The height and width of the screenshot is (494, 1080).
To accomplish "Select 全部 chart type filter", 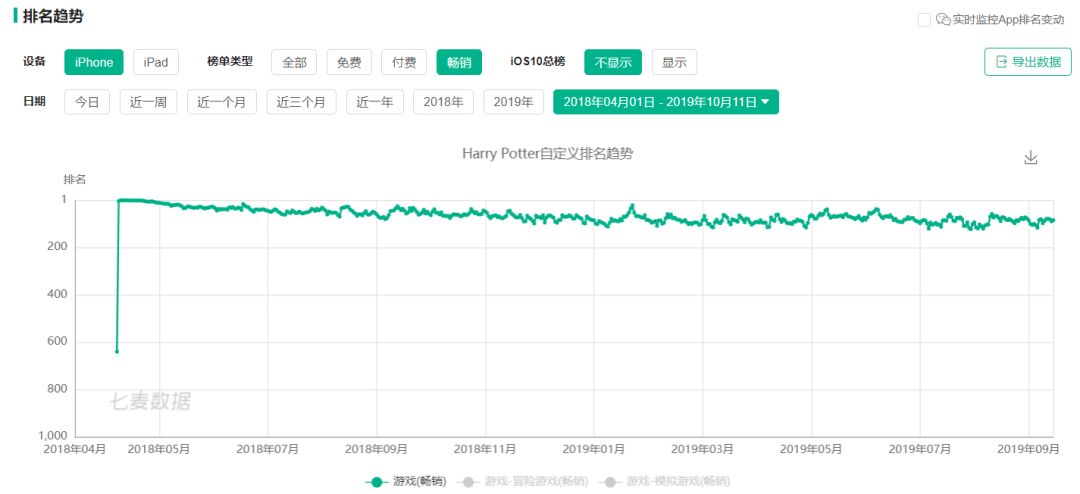I will [x=294, y=62].
